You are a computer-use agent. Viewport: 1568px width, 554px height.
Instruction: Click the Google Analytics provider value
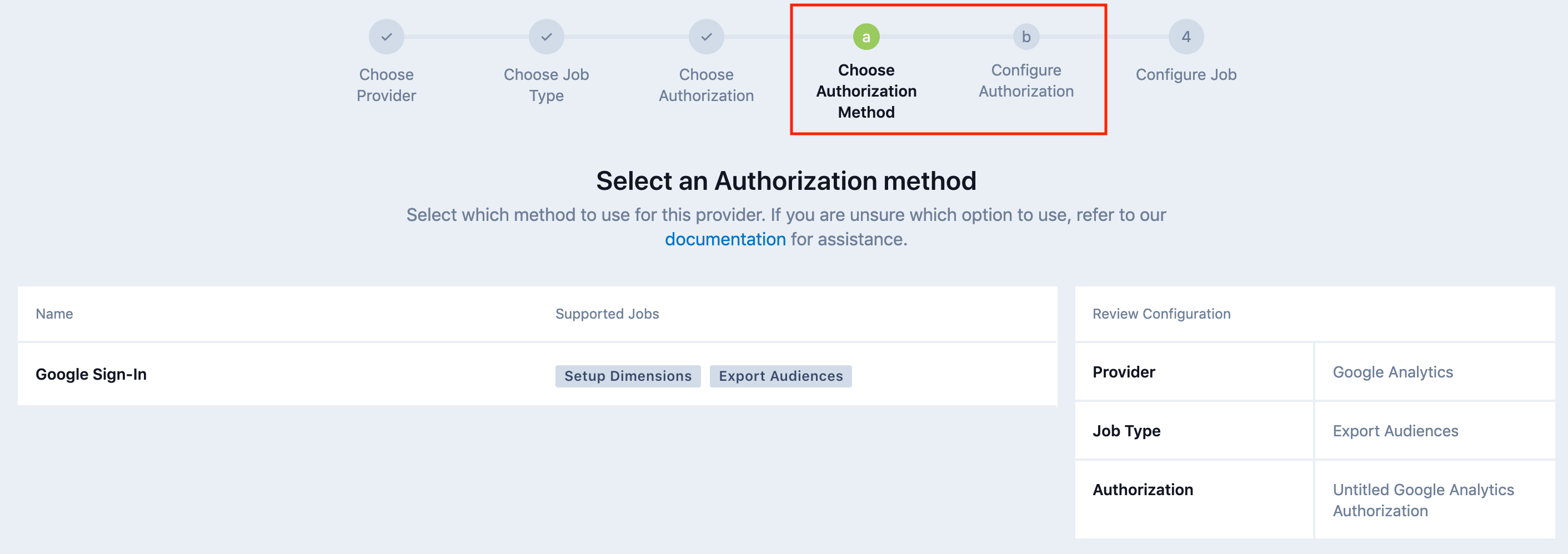(1392, 371)
